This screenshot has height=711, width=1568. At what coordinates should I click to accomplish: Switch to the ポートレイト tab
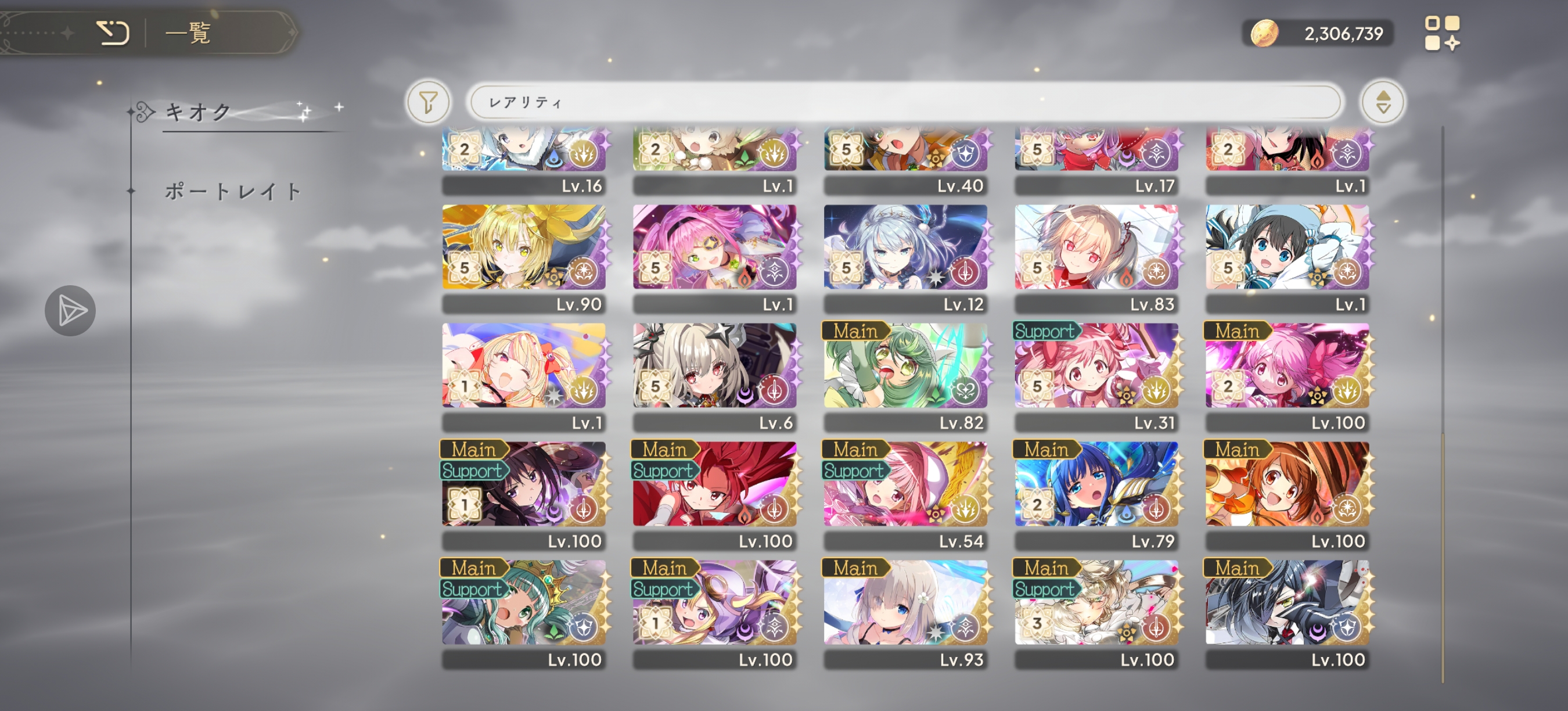pos(232,191)
